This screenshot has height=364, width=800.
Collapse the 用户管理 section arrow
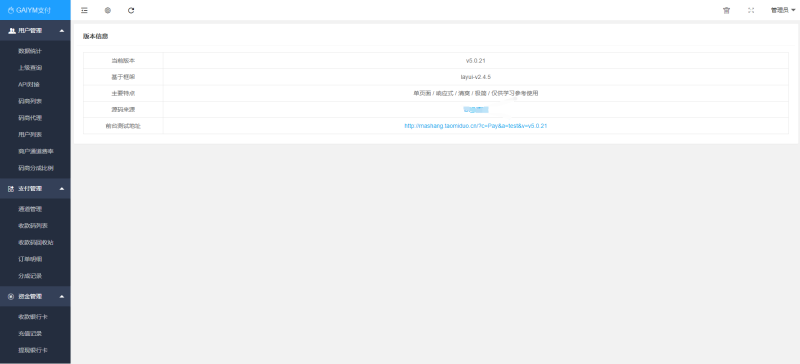click(x=62, y=31)
